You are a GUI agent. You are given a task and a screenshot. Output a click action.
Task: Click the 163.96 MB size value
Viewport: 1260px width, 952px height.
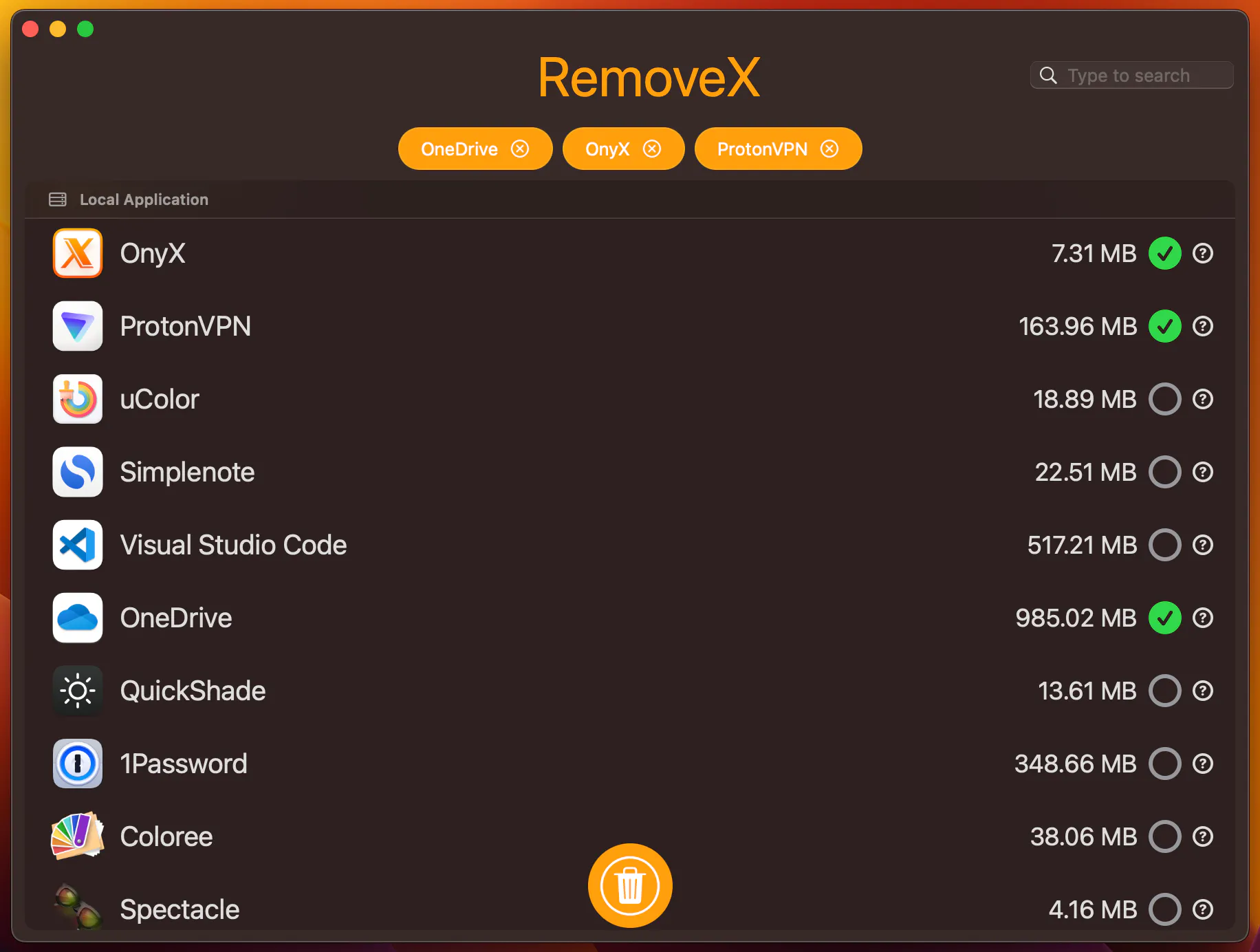pos(1078,326)
